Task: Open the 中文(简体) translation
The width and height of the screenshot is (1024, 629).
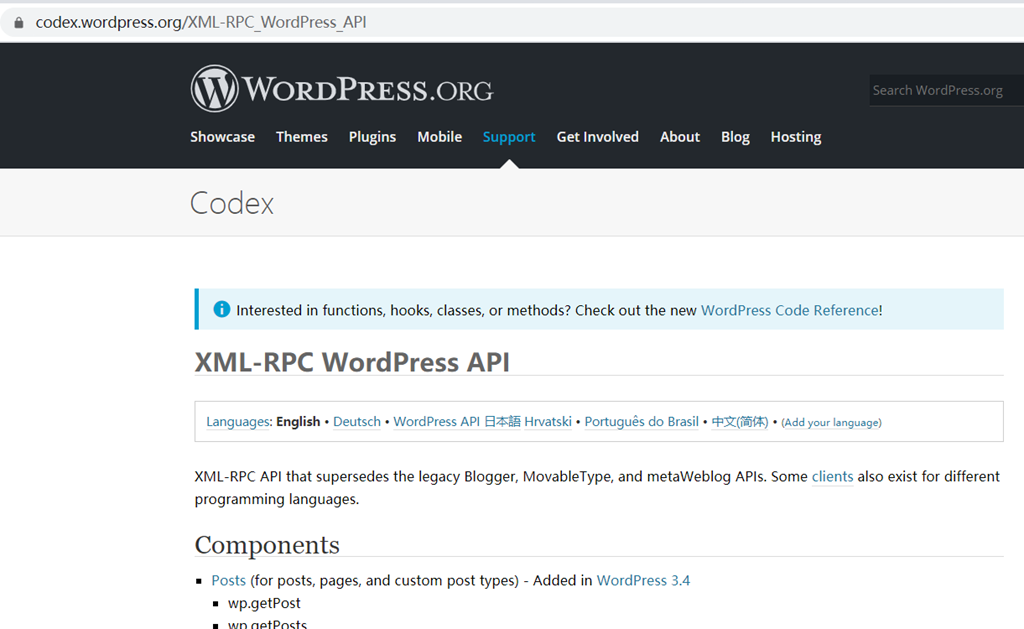Action: click(740, 422)
